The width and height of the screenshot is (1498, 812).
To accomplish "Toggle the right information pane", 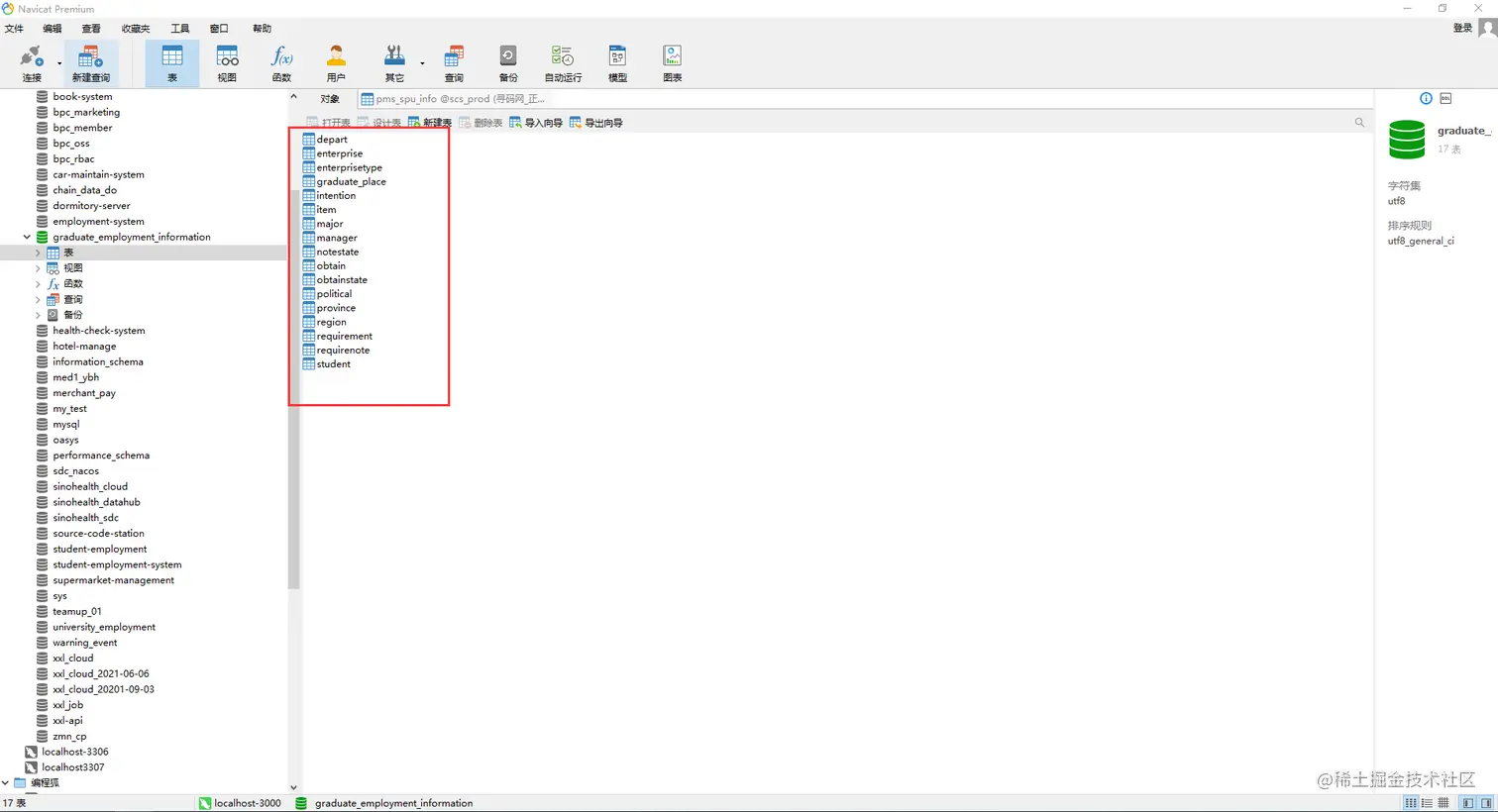I will (x=1486, y=803).
